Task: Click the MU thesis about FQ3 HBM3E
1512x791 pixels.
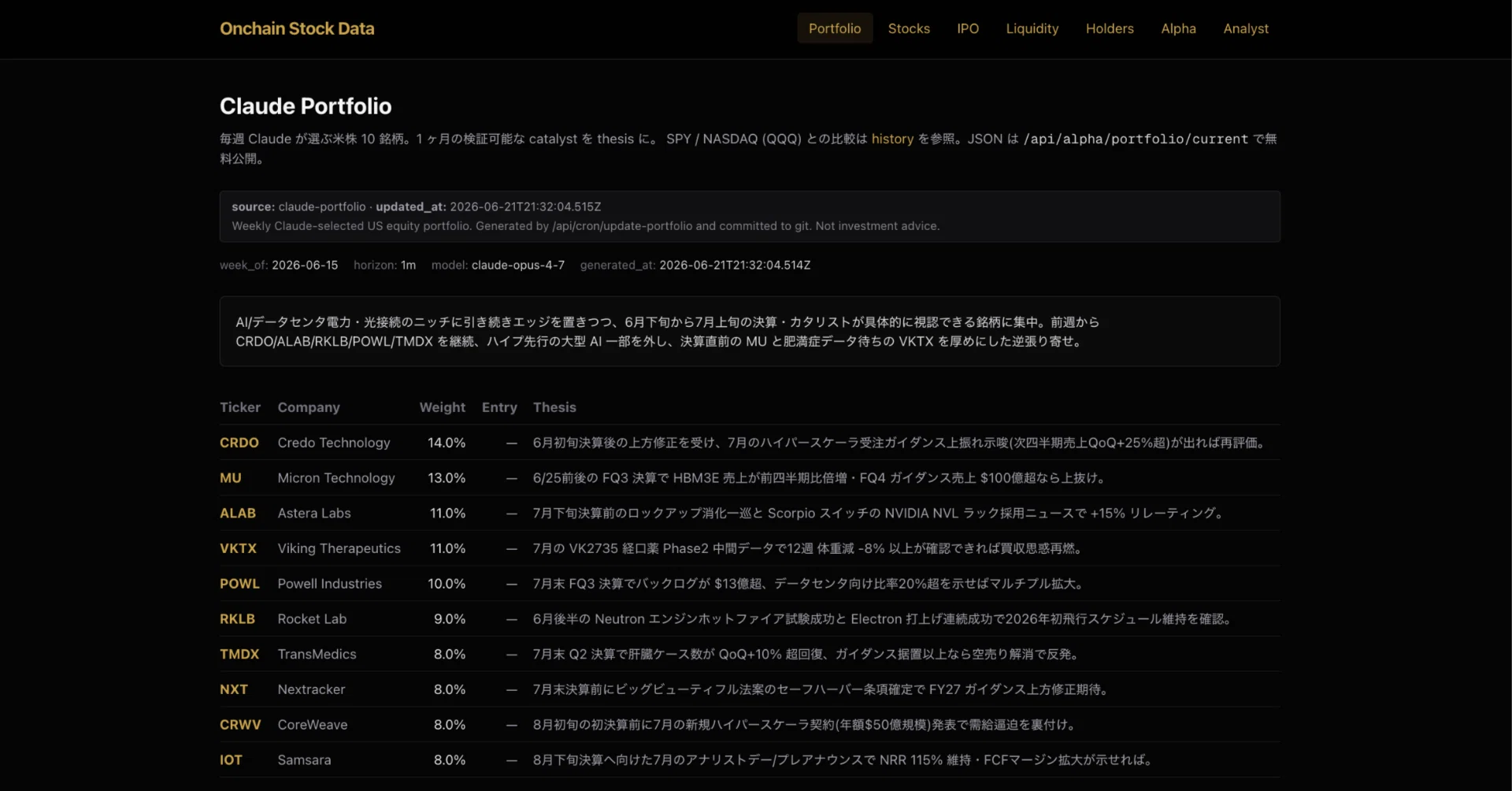Action: pyautogui.click(x=819, y=478)
